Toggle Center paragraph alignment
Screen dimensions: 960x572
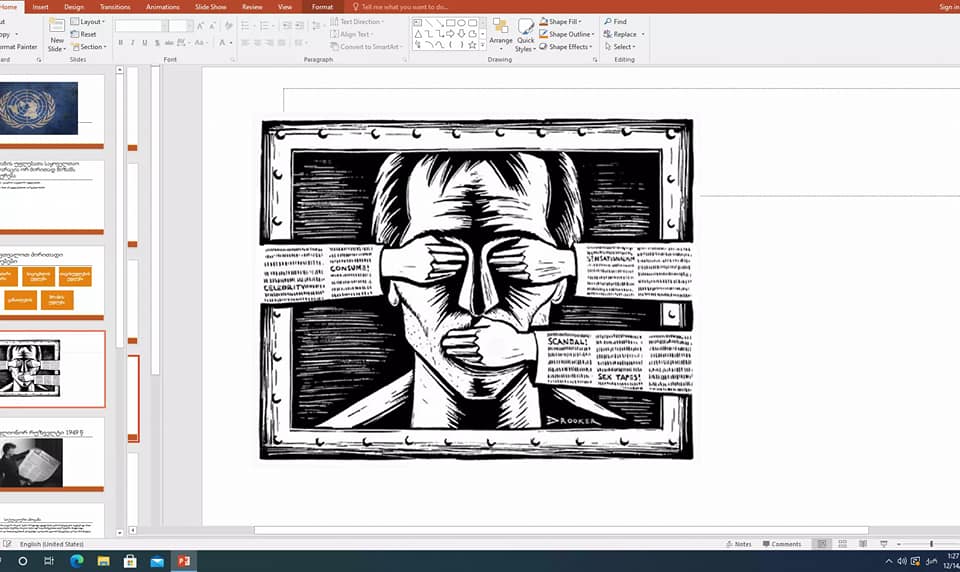click(257, 43)
